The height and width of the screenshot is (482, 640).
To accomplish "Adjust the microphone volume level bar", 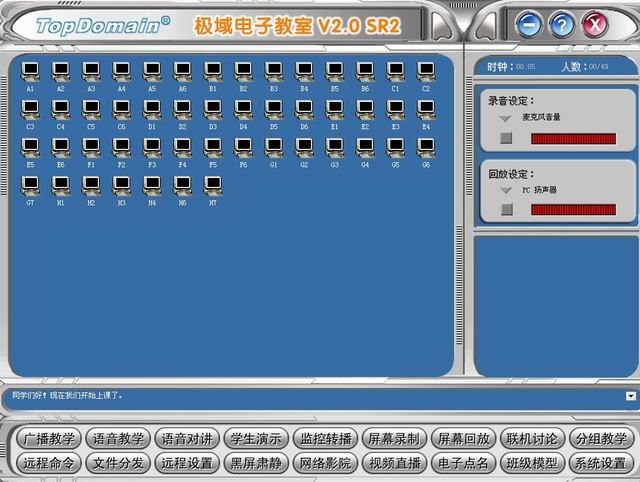I will pos(573,138).
